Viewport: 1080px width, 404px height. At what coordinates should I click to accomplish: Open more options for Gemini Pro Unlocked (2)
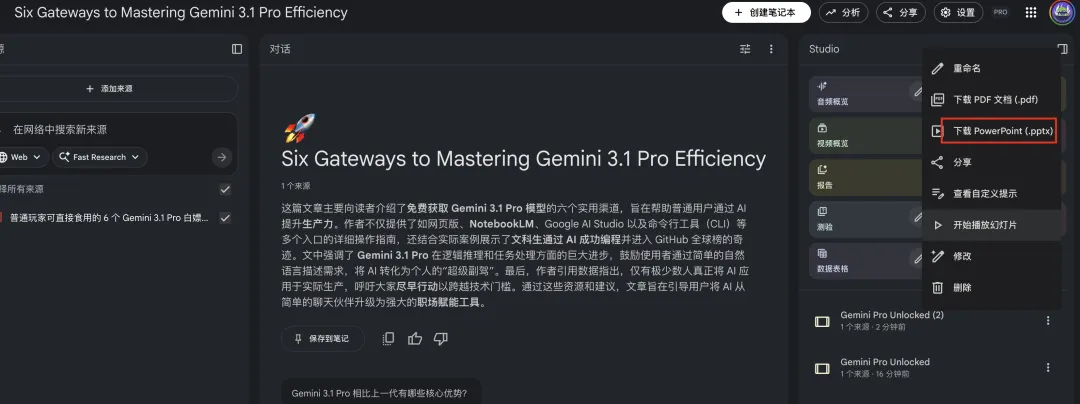pyautogui.click(x=1048, y=321)
